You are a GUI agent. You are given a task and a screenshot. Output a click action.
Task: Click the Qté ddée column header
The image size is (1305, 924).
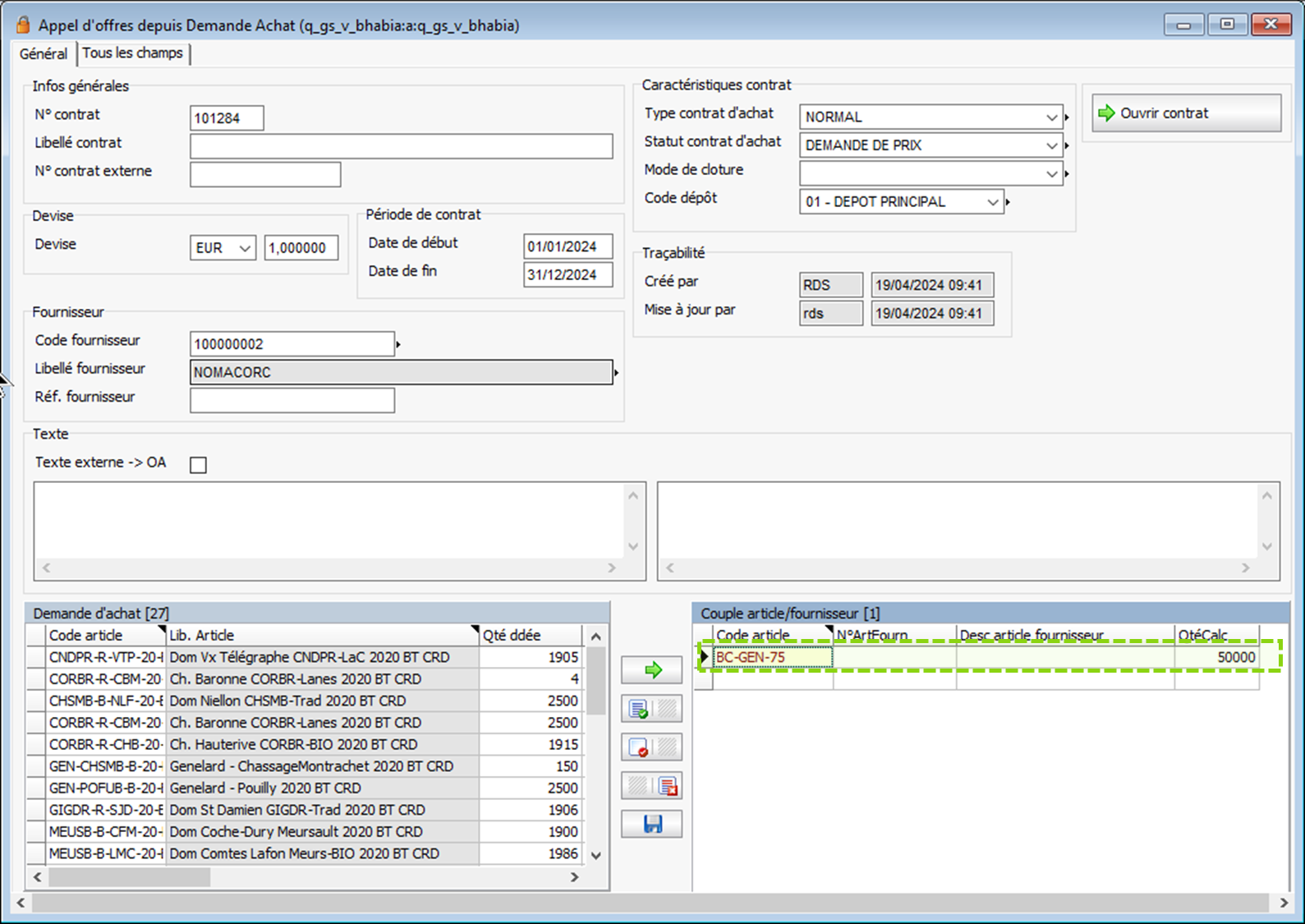[x=530, y=635]
